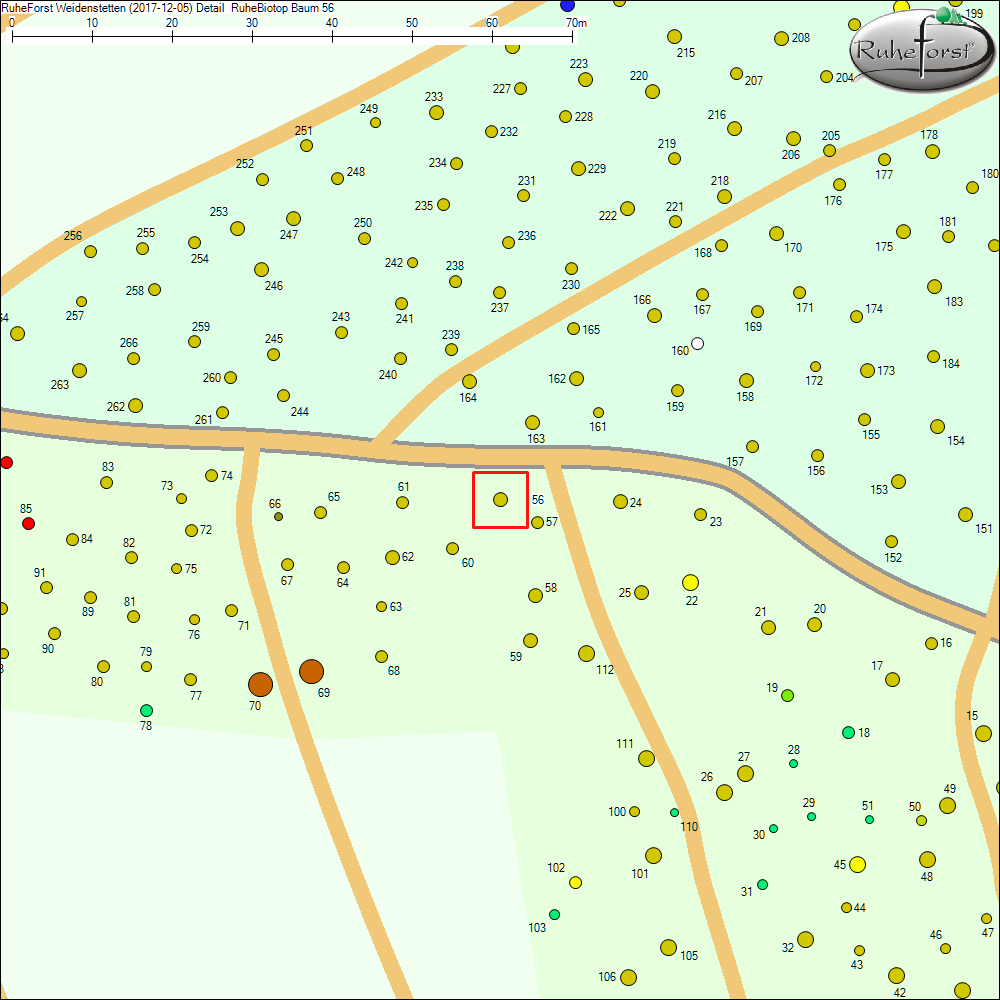The height and width of the screenshot is (1000, 1000).
Task: Select the brown tree marker 70
Action: [x=260, y=684]
